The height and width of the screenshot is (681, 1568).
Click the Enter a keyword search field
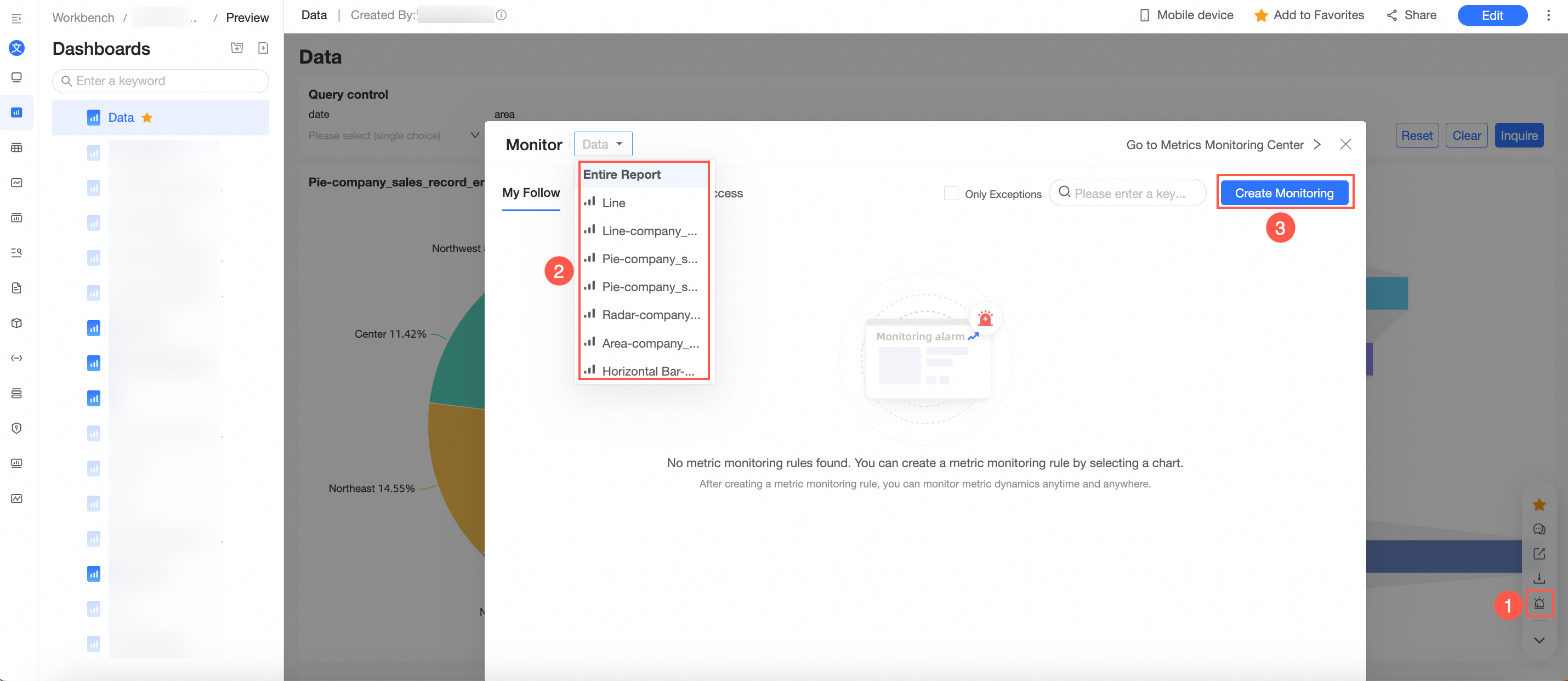tap(161, 81)
